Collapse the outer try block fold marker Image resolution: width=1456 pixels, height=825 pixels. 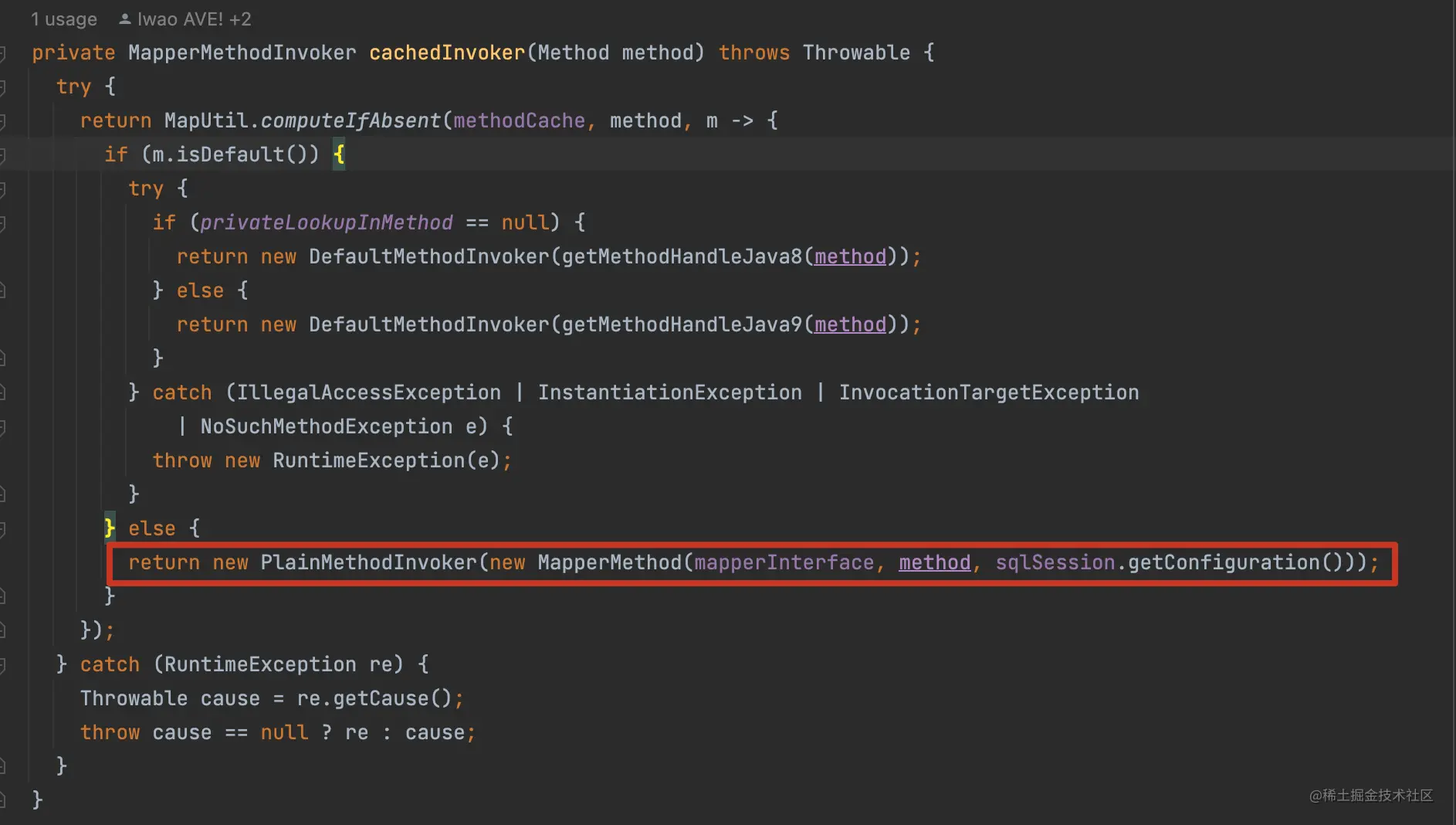point(2,87)
